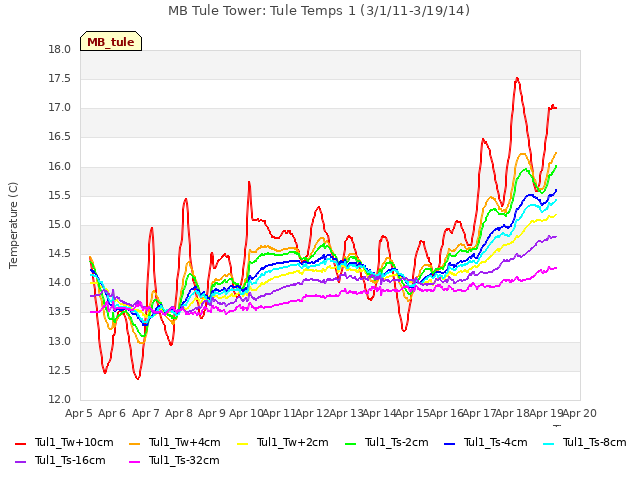Click the 15.0 y-axis tick label
This screenshot has width=640, height=480.
click(x=60, y=225)
